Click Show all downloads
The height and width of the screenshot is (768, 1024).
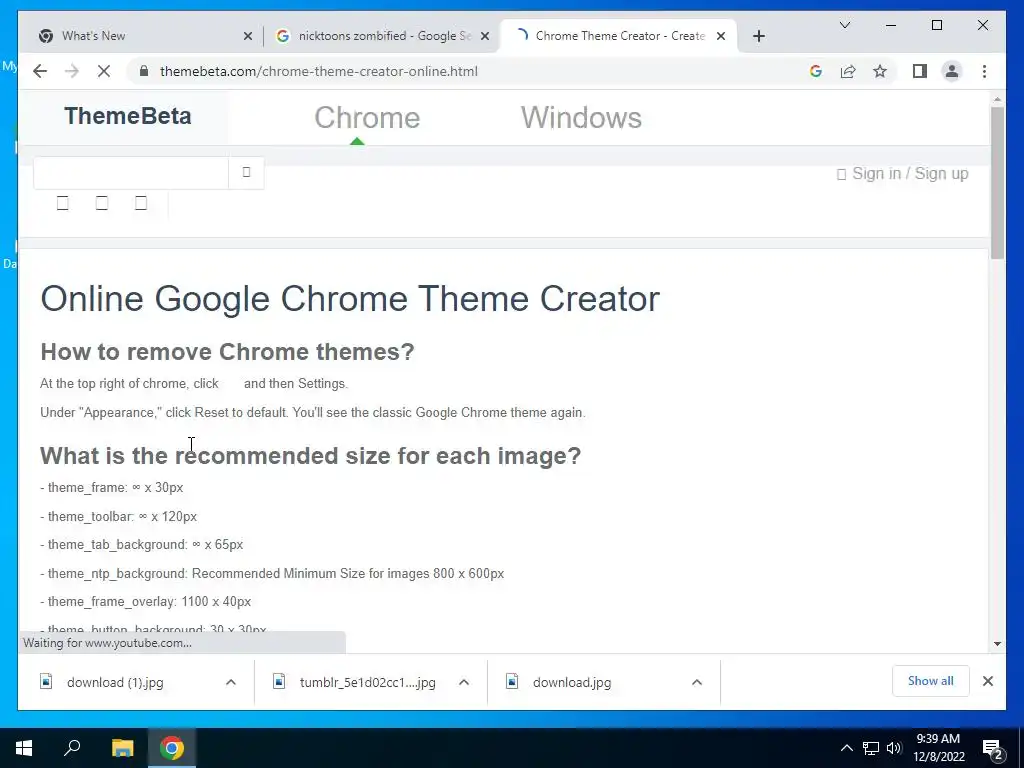[x=931, y=681]
